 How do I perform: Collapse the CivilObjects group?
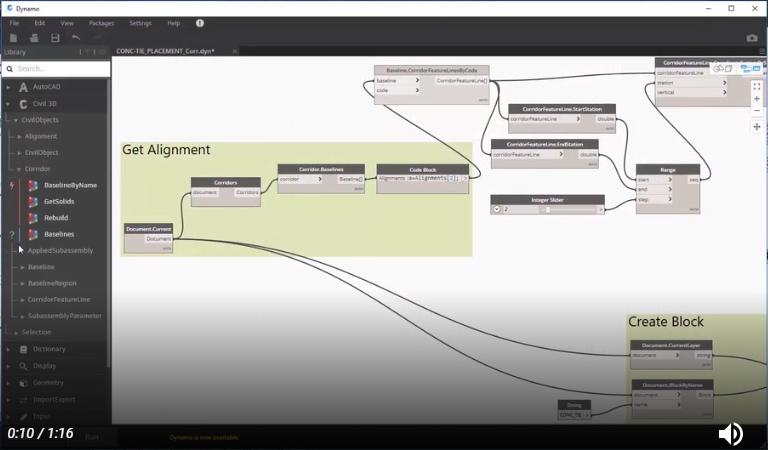click(16, 120)
